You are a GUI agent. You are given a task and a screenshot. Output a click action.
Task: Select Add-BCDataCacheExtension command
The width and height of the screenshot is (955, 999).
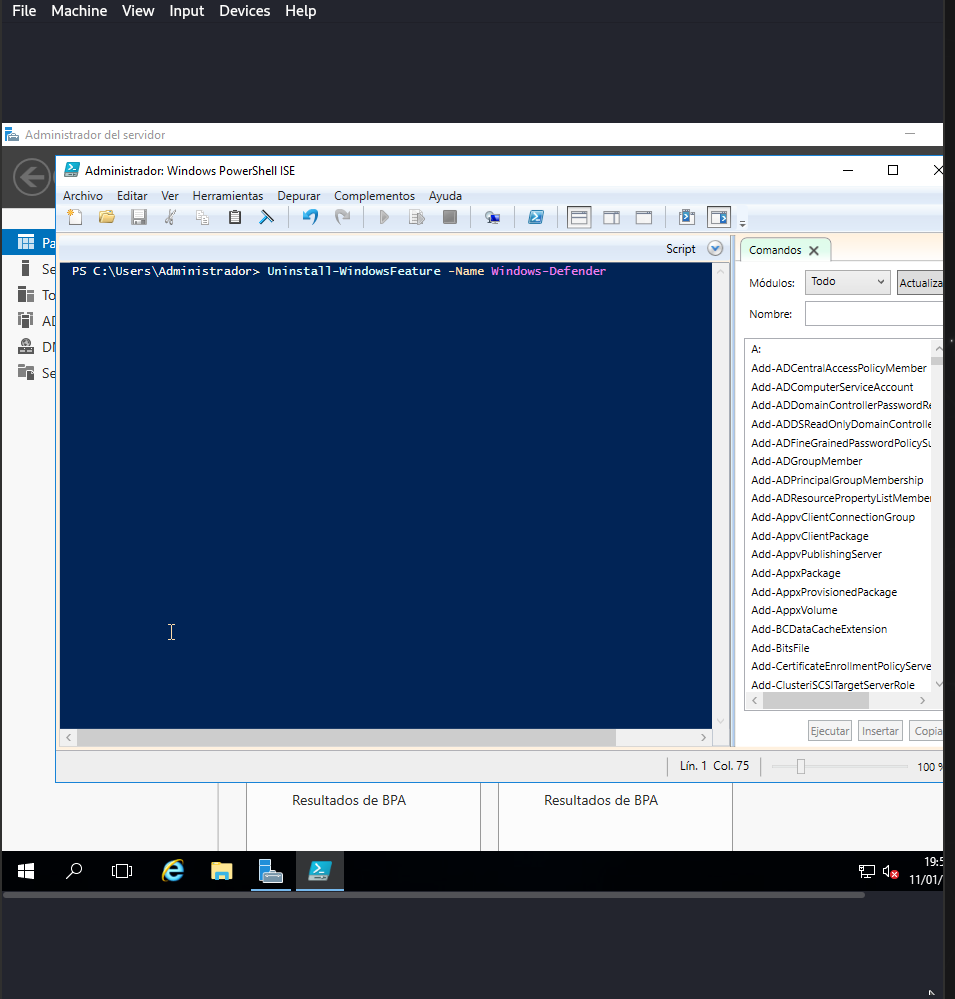(819, 629)
